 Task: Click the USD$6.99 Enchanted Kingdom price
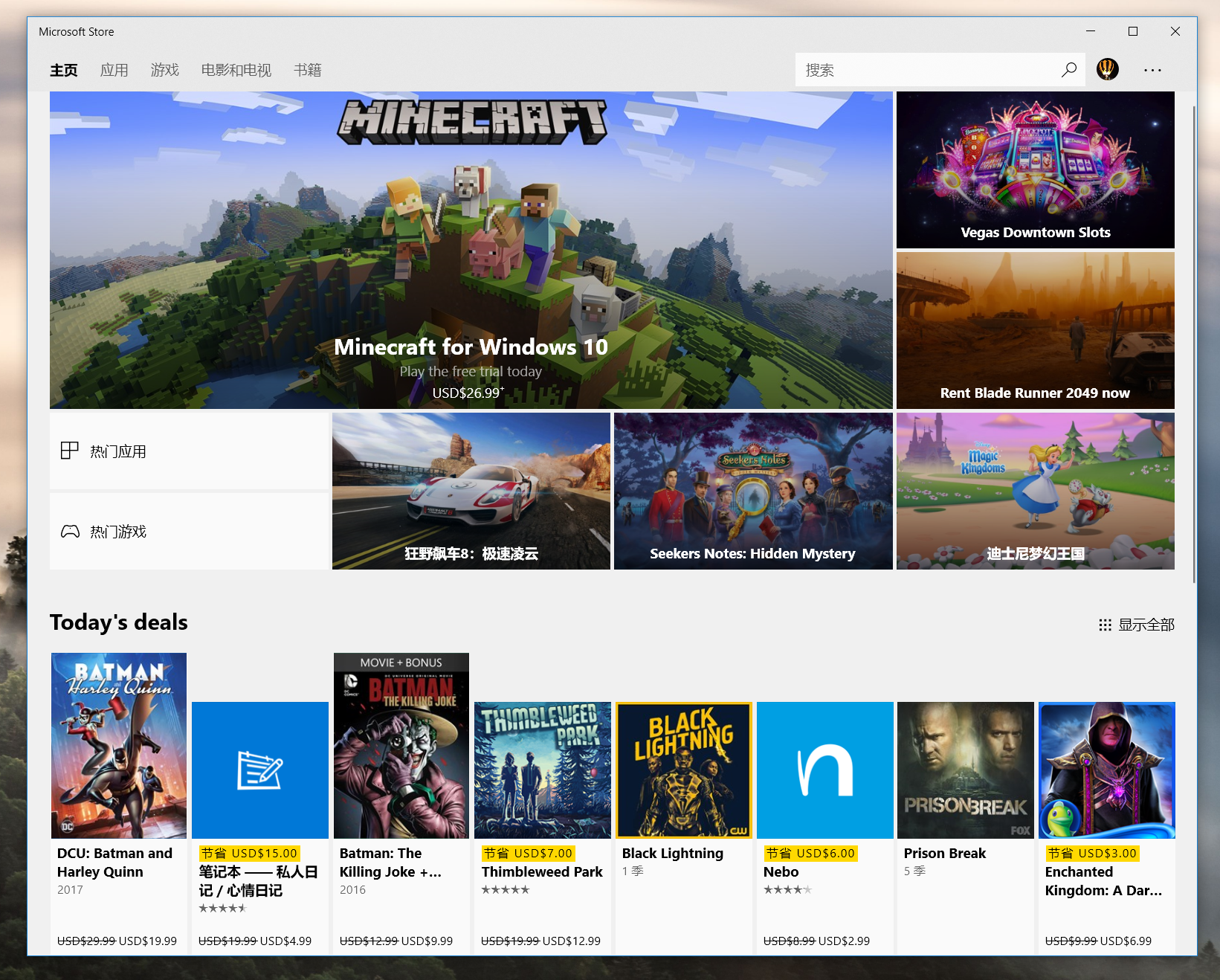(x=1126, y=941)
